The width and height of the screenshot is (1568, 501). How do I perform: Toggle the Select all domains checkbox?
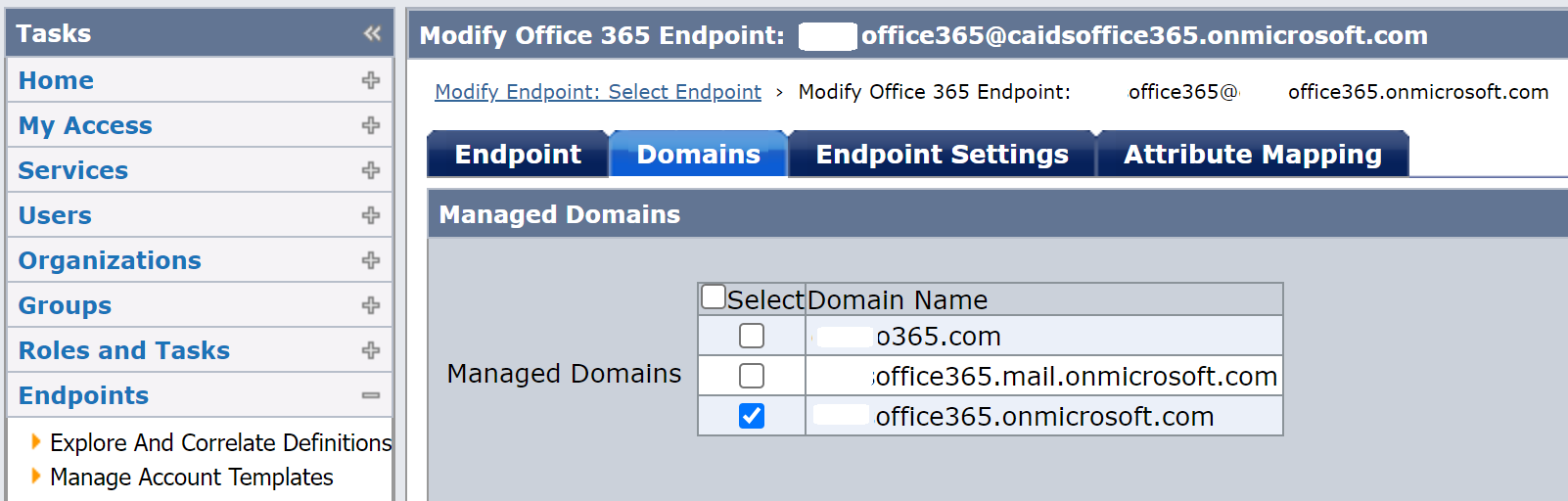point(714,296)
